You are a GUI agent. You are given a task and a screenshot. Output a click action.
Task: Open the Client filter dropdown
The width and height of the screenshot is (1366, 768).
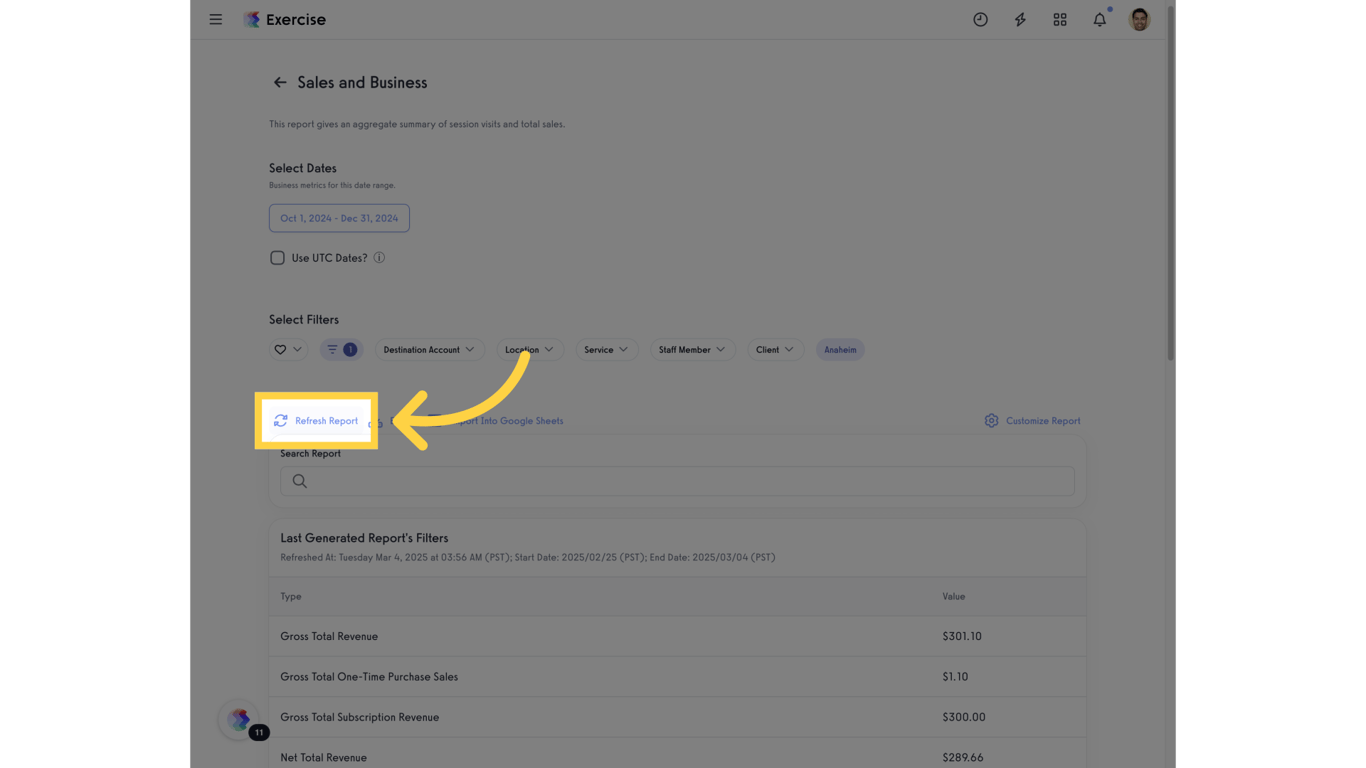tap(775, 350)
